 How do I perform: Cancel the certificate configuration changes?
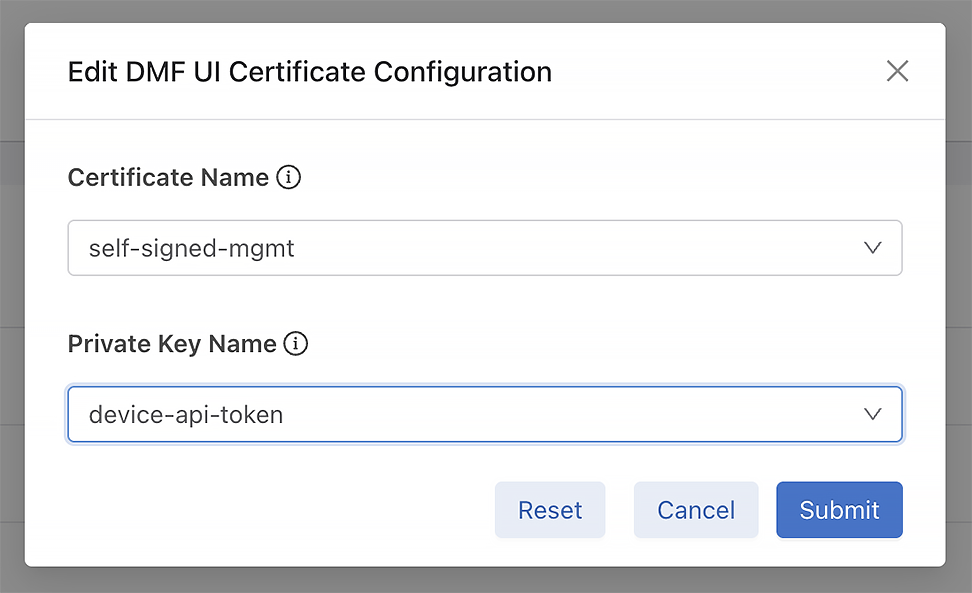pos(696,510)
